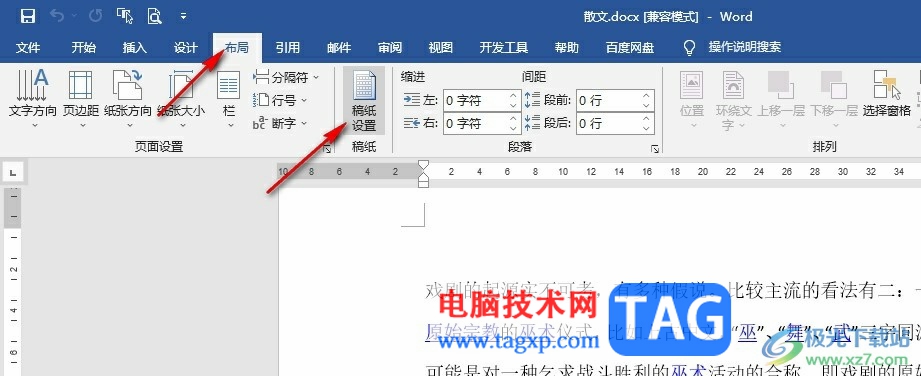Click the 上移一层 bring forward button

point(781,99)
